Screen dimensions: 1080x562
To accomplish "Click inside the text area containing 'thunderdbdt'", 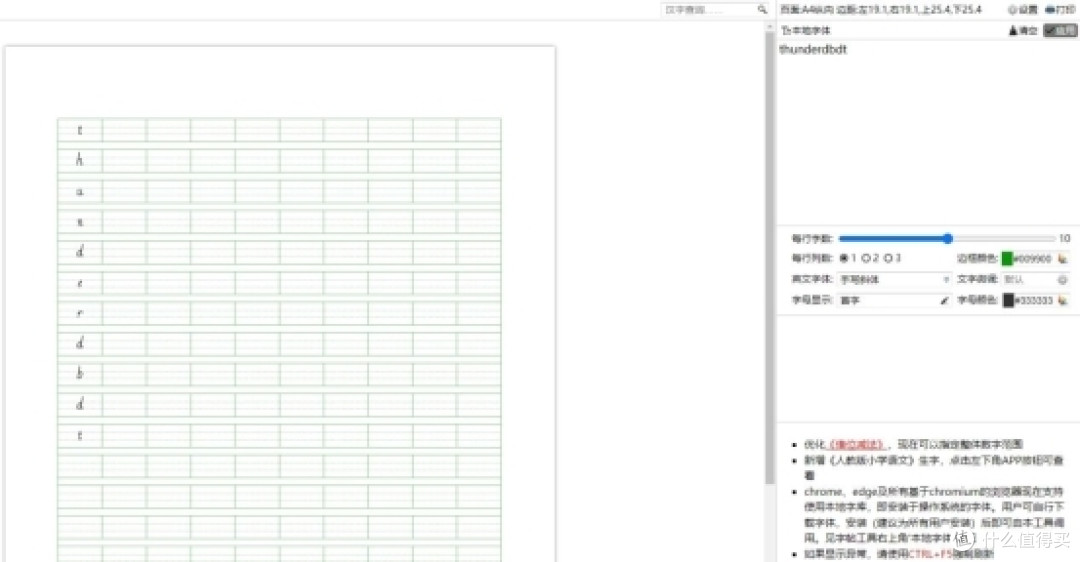I will pyautogui.click(x=927, y=131).
